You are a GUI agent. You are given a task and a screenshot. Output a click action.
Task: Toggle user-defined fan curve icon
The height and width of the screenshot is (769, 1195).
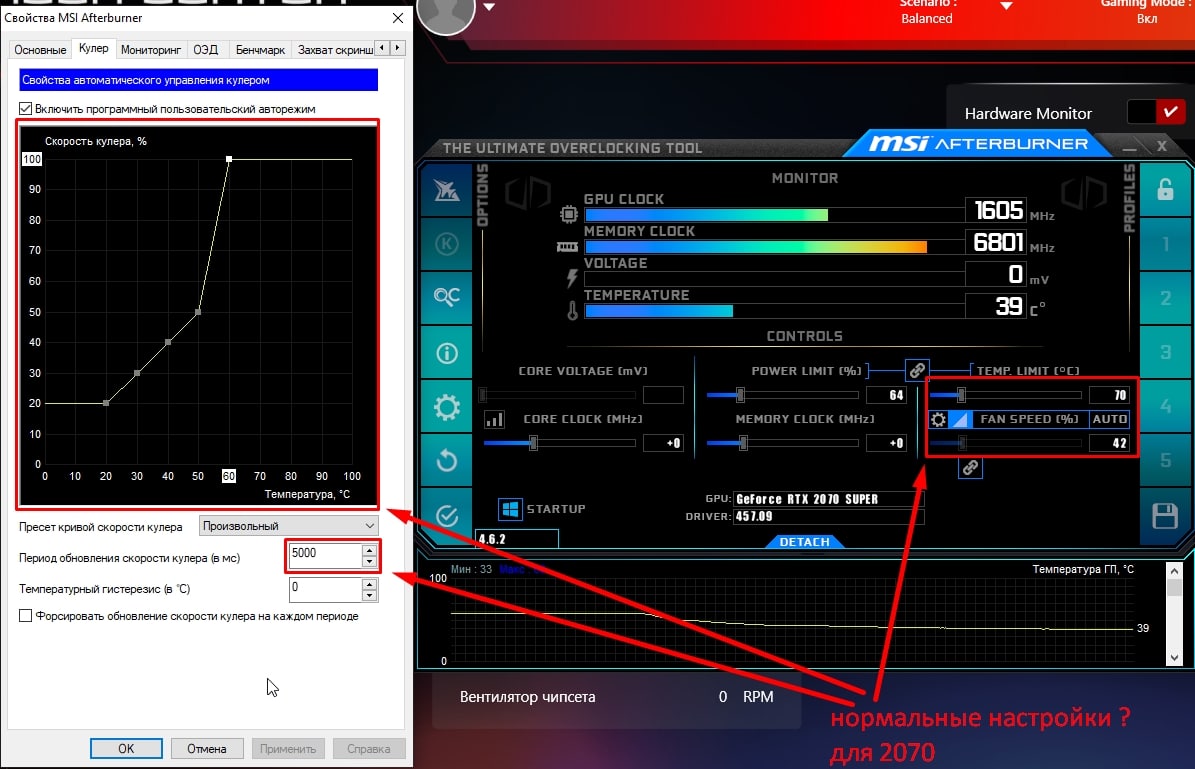point(959,419)
